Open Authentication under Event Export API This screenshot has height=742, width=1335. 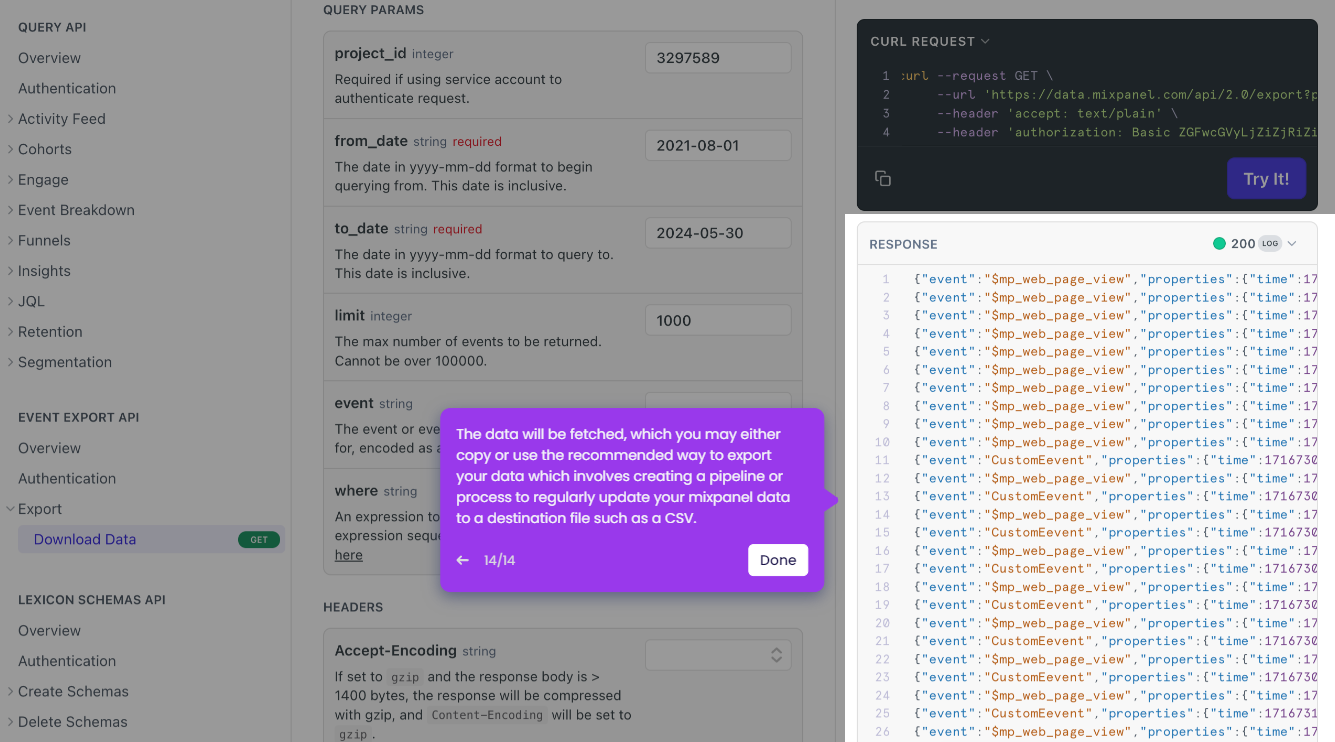(66, 478)
